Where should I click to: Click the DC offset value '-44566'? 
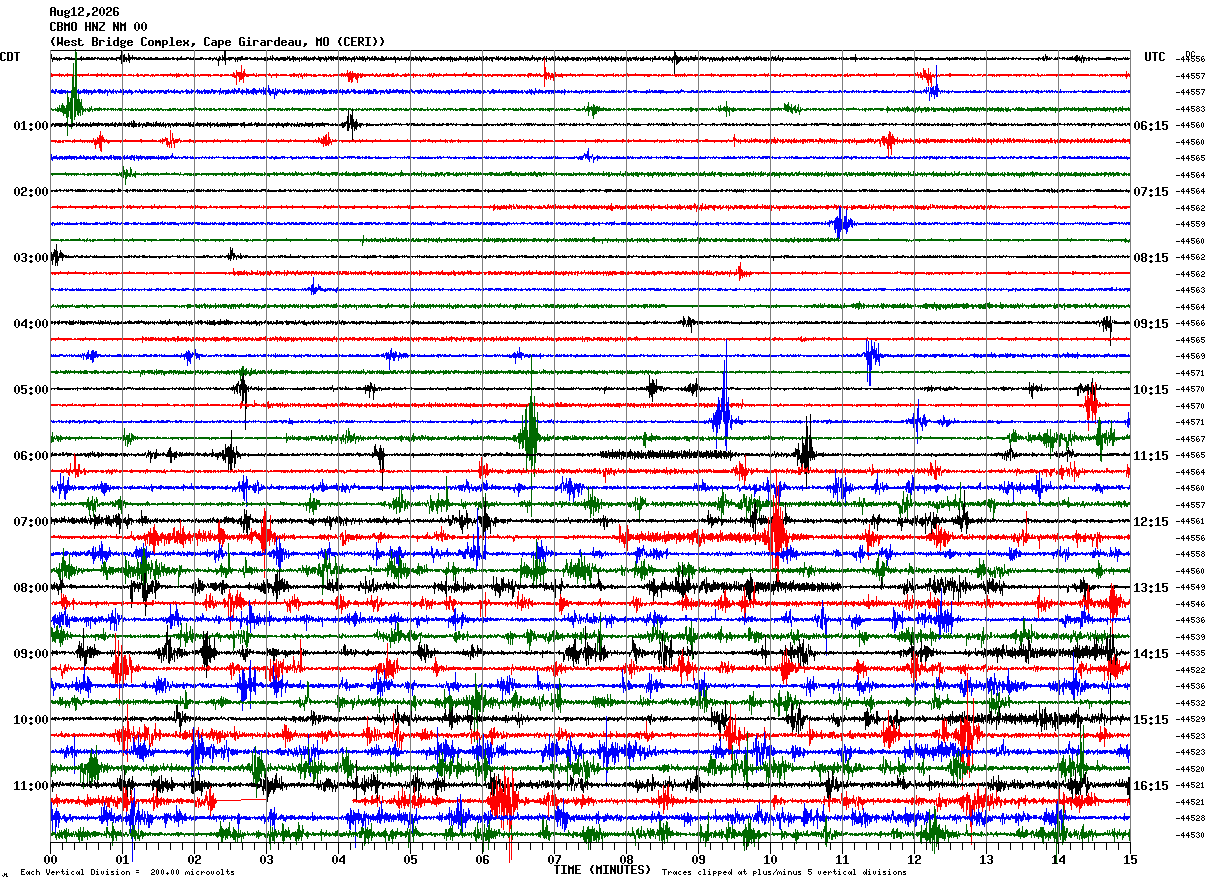pos(1190,323)
